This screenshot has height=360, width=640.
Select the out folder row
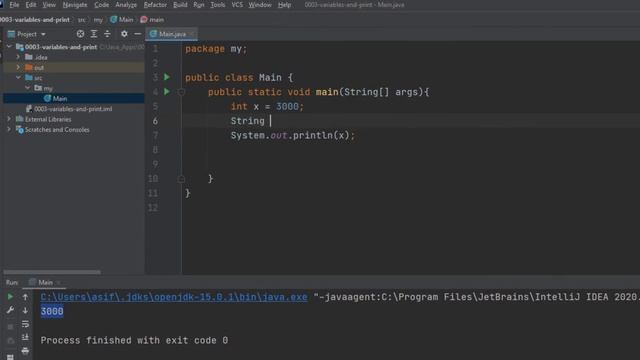[x=73, y=67]
